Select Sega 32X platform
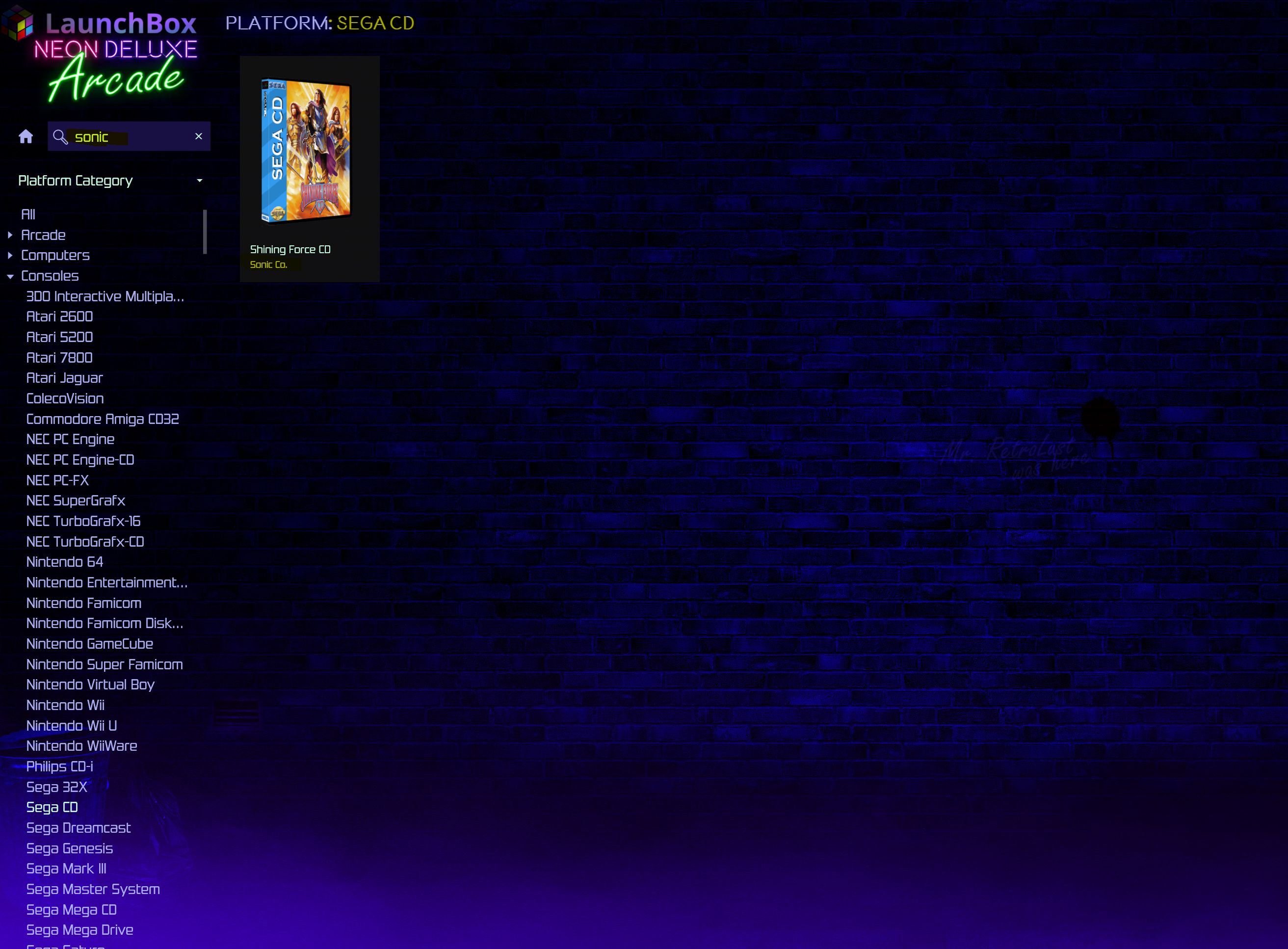The width and height of the screenshot is (1288, 949). (x=57, y=788)
